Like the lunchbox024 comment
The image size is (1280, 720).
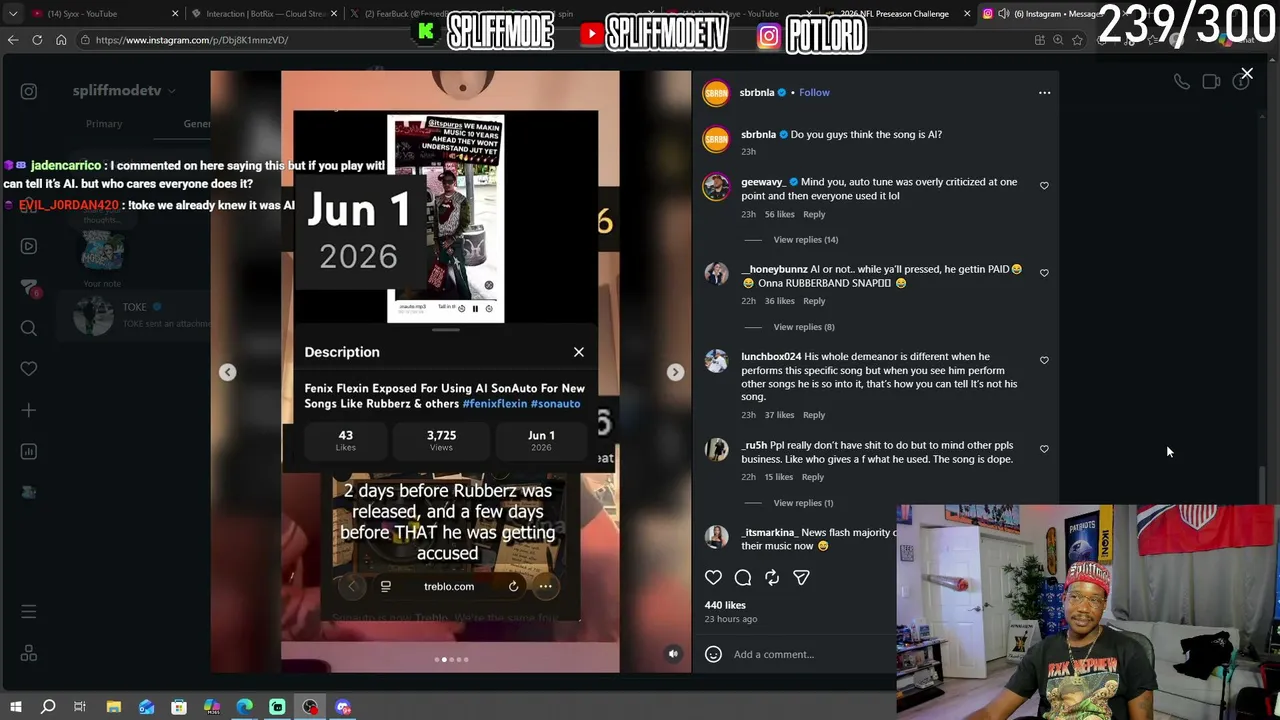point(1044,360)
